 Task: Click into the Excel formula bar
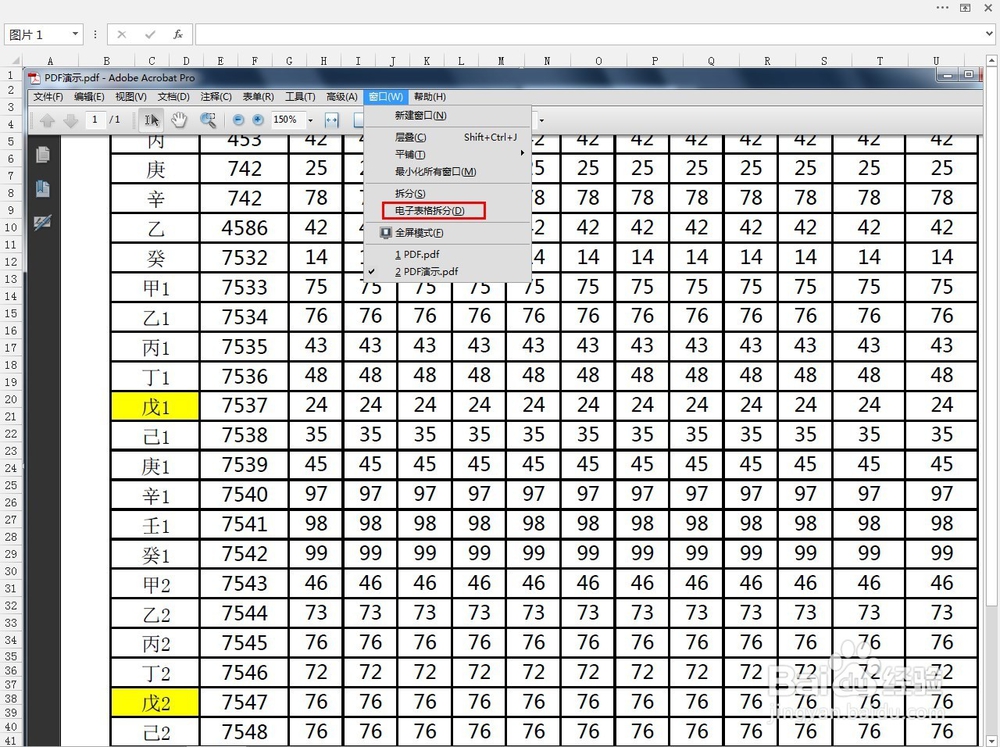pos(589,34)
